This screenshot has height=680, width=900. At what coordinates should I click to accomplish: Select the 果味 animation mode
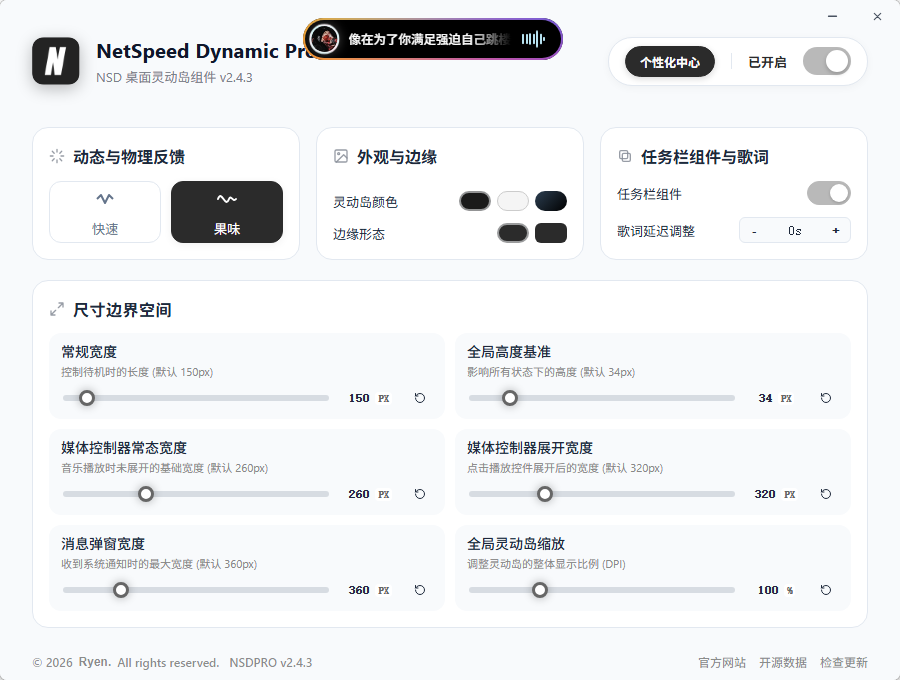(x=227, y=212)
